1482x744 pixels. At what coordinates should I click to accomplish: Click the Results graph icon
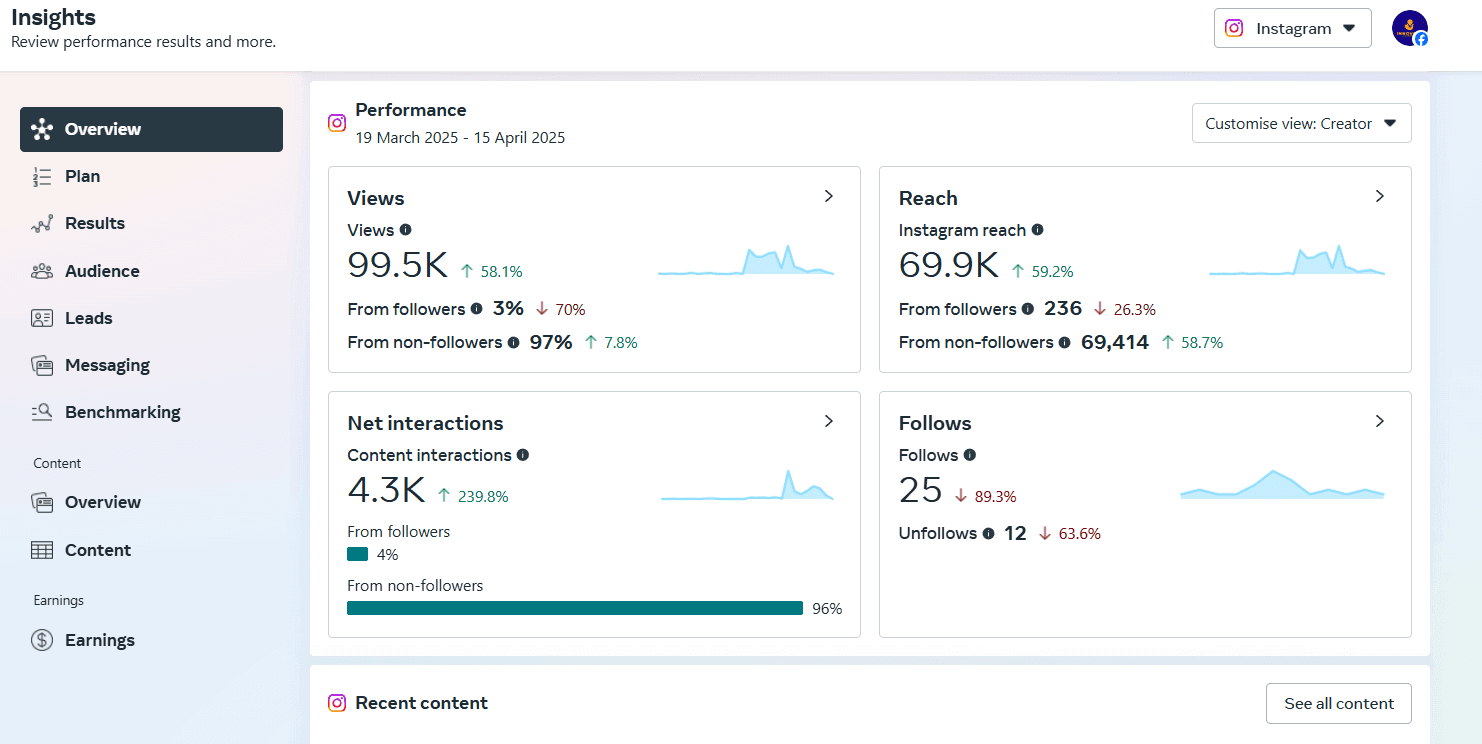pyautogui.click(x=42, y=224)
